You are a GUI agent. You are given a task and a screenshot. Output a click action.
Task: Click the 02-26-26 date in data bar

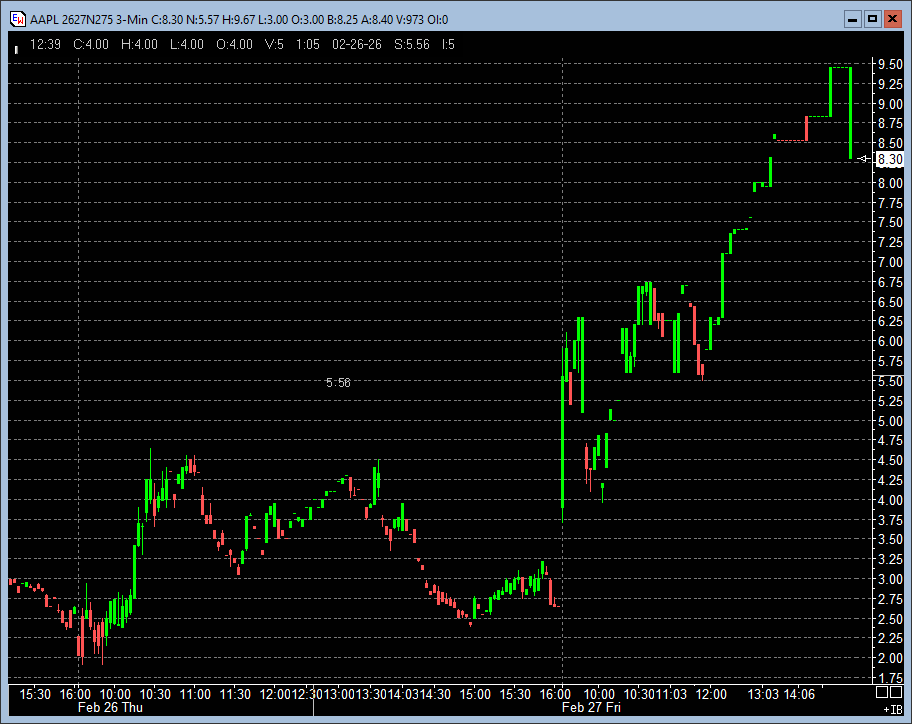[x=353, y=44]
